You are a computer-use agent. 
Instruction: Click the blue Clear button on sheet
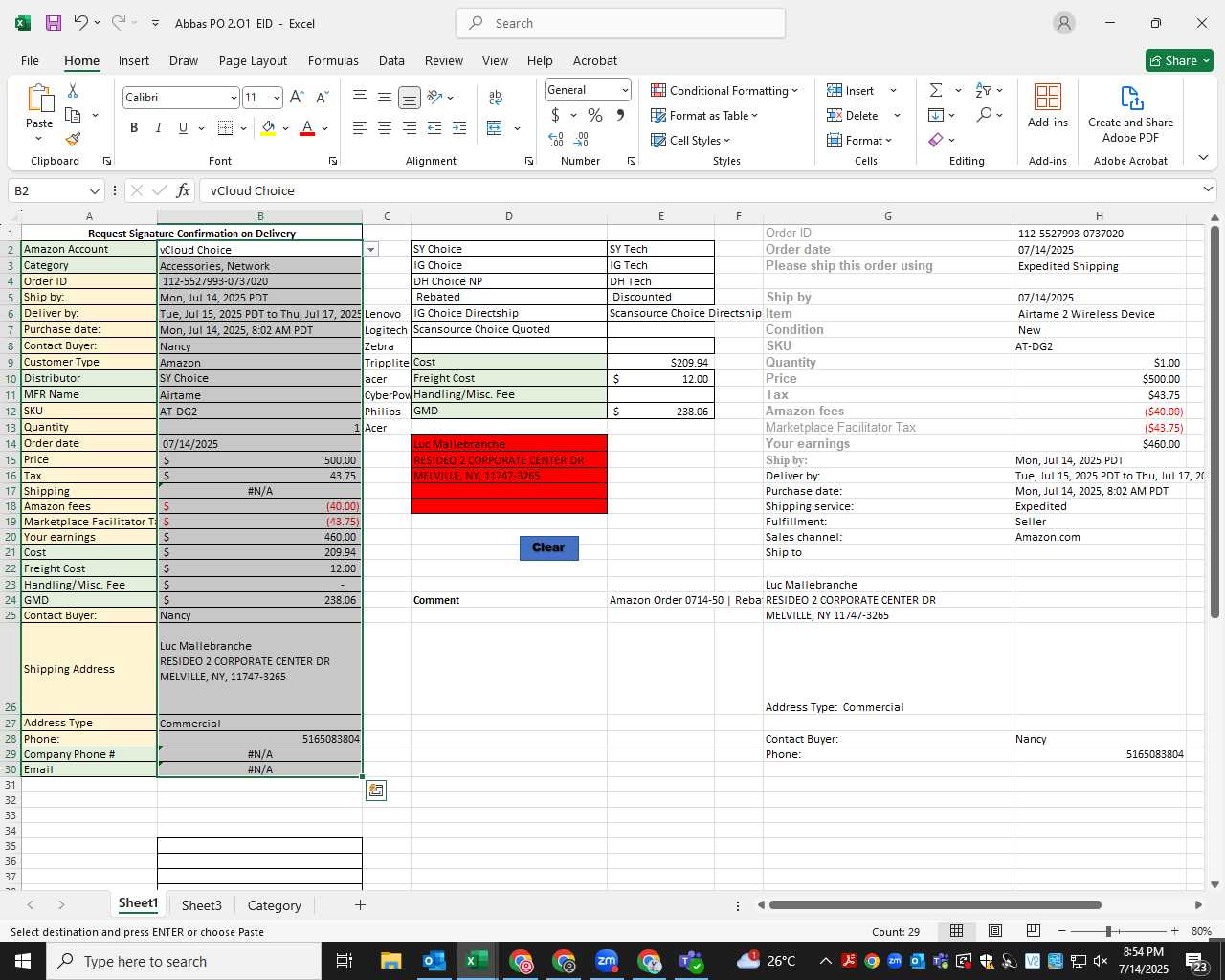[x=548, y=547]
